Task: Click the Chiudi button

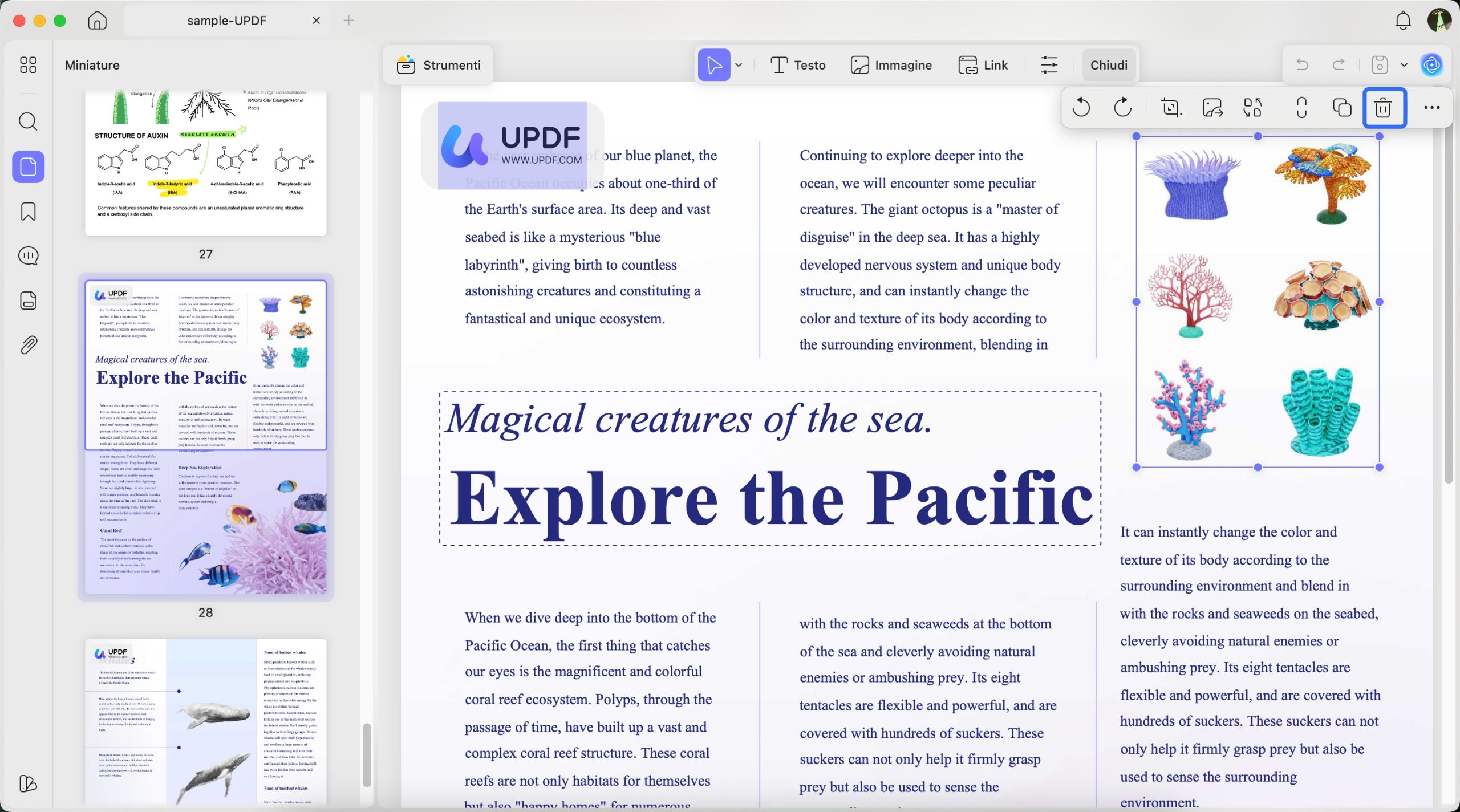Action: pyautogui.click(x=1109, y=65)
